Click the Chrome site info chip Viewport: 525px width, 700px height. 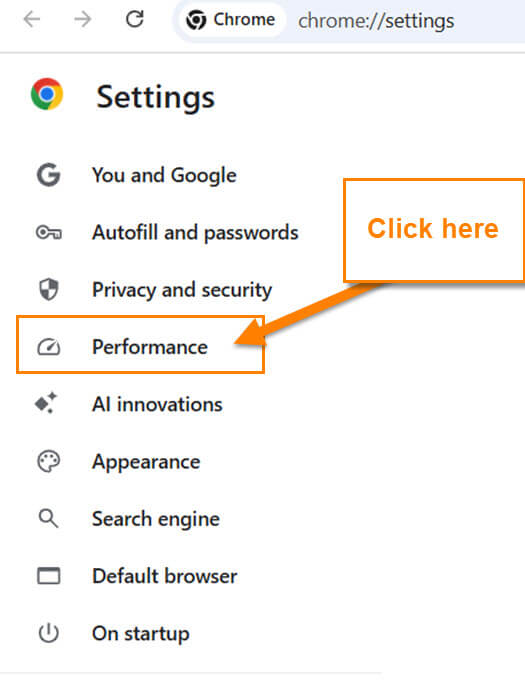tap(231, 20)
